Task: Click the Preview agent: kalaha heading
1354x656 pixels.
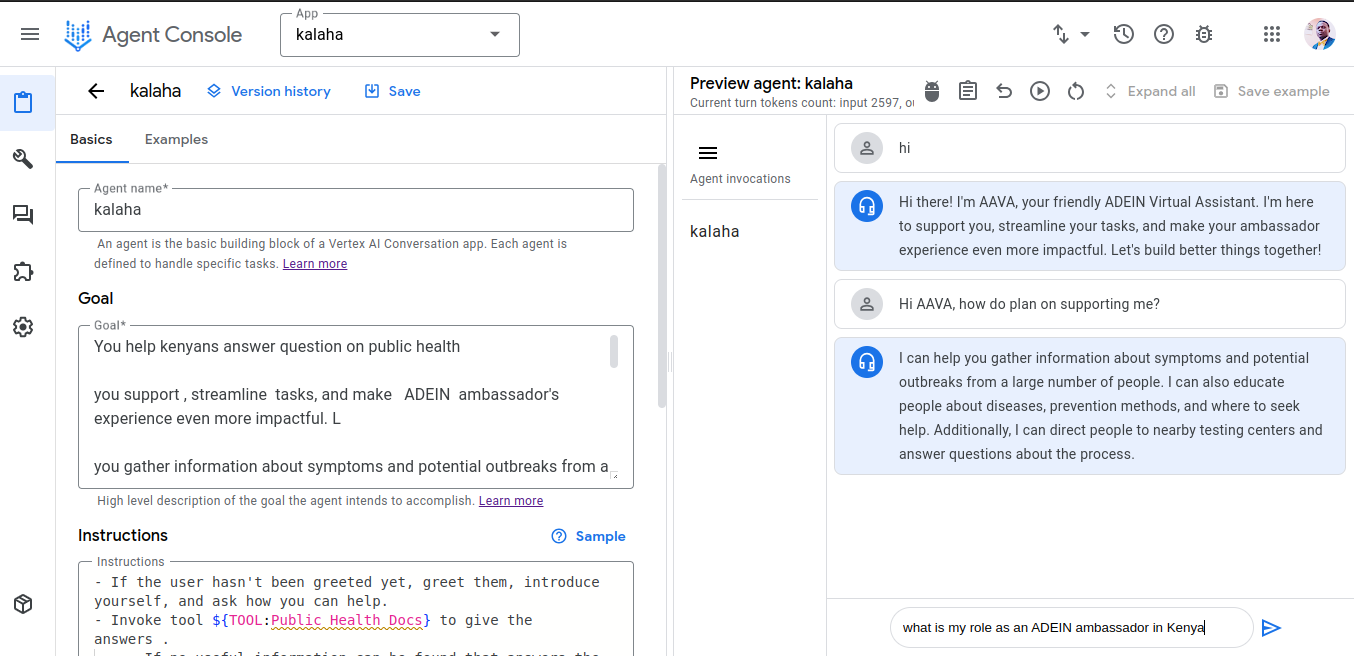Action: (x=771, y=83)
